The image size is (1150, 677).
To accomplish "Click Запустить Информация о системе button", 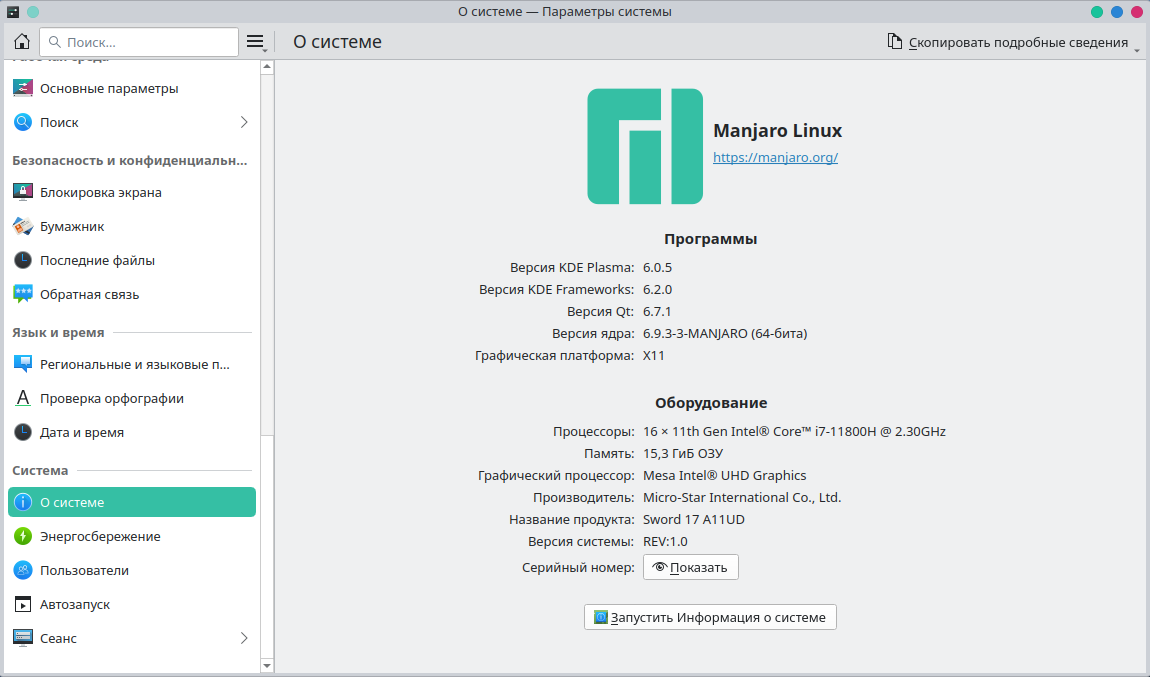I will [710, 617].
